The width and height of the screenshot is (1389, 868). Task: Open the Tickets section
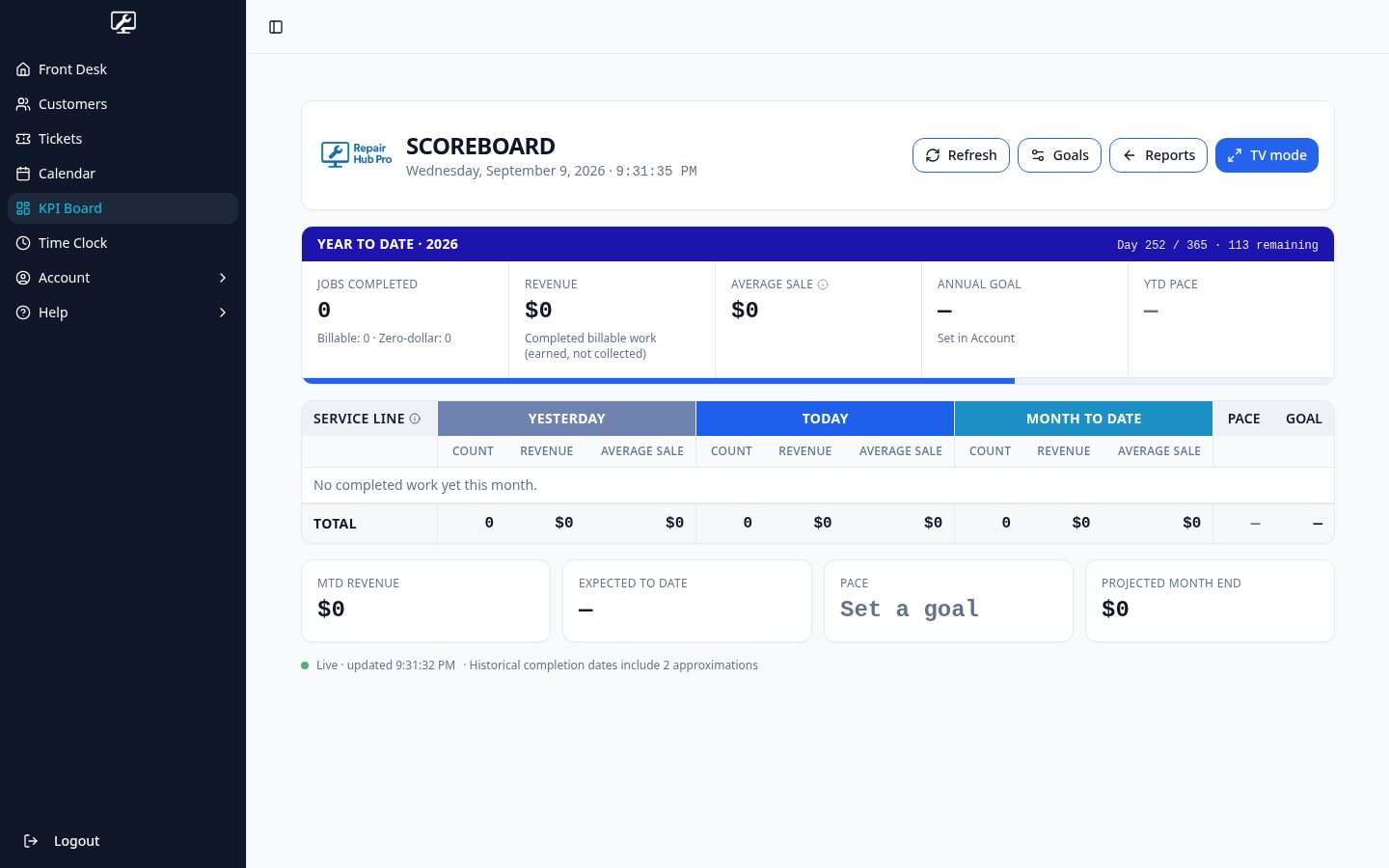(x=123, y=139)
